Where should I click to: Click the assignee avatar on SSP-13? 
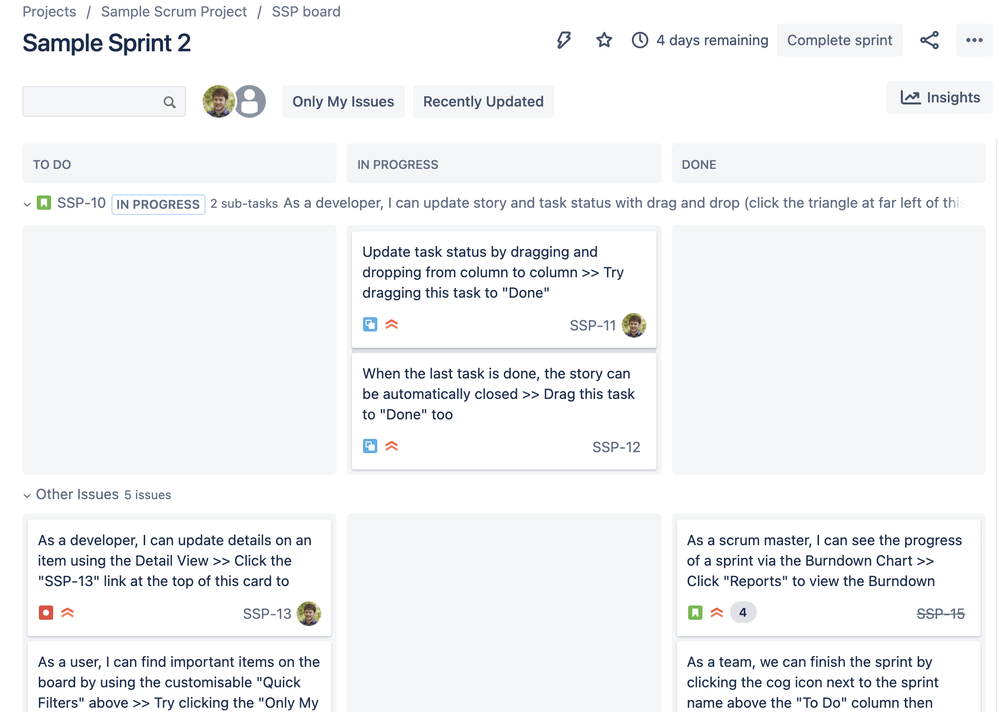309,614
